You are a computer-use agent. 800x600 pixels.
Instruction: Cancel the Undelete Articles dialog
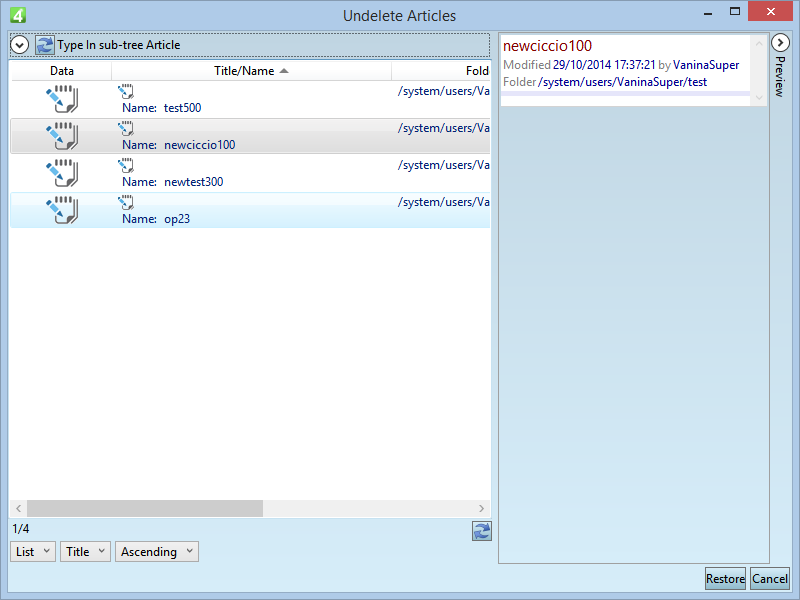pyautogui.click(x=769, y=579)
